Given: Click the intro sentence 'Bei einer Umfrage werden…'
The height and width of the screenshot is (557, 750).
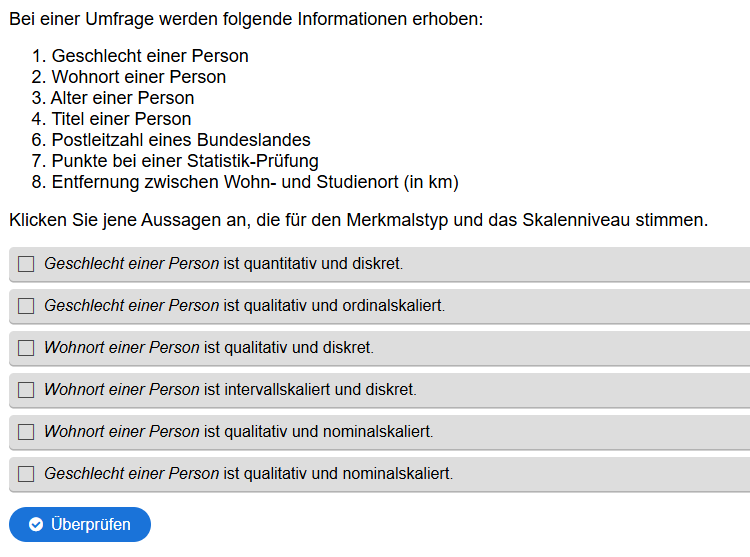Looking at the screenshot, I should click(x=246, y=19).
